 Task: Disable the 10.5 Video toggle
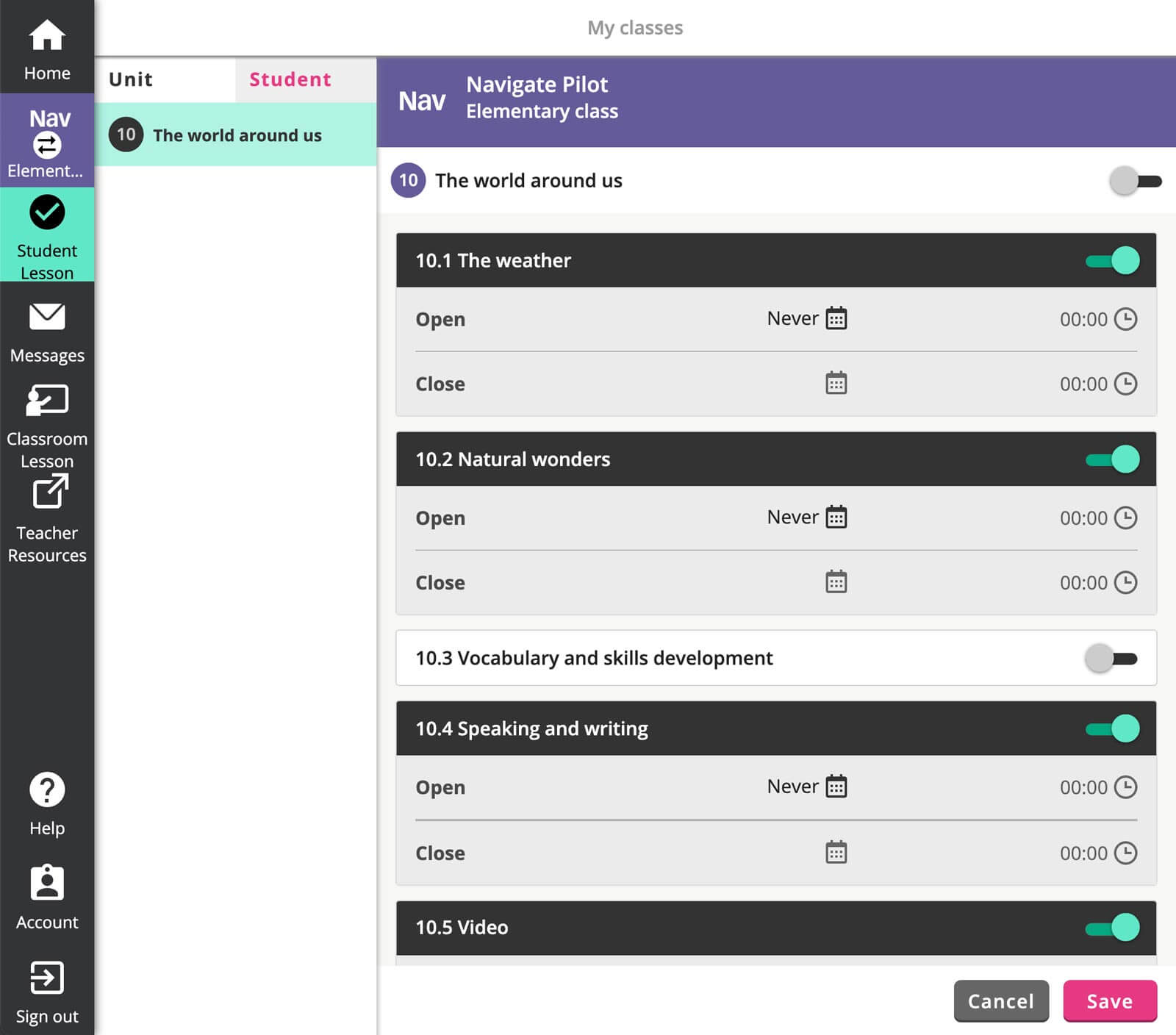1113,927
